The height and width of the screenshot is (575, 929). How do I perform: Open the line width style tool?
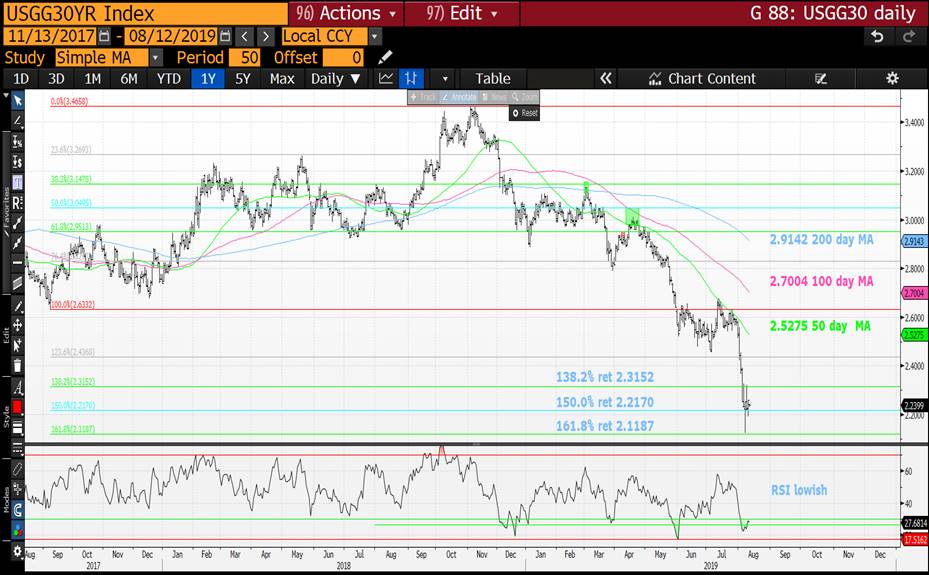[x=18, y=428]
